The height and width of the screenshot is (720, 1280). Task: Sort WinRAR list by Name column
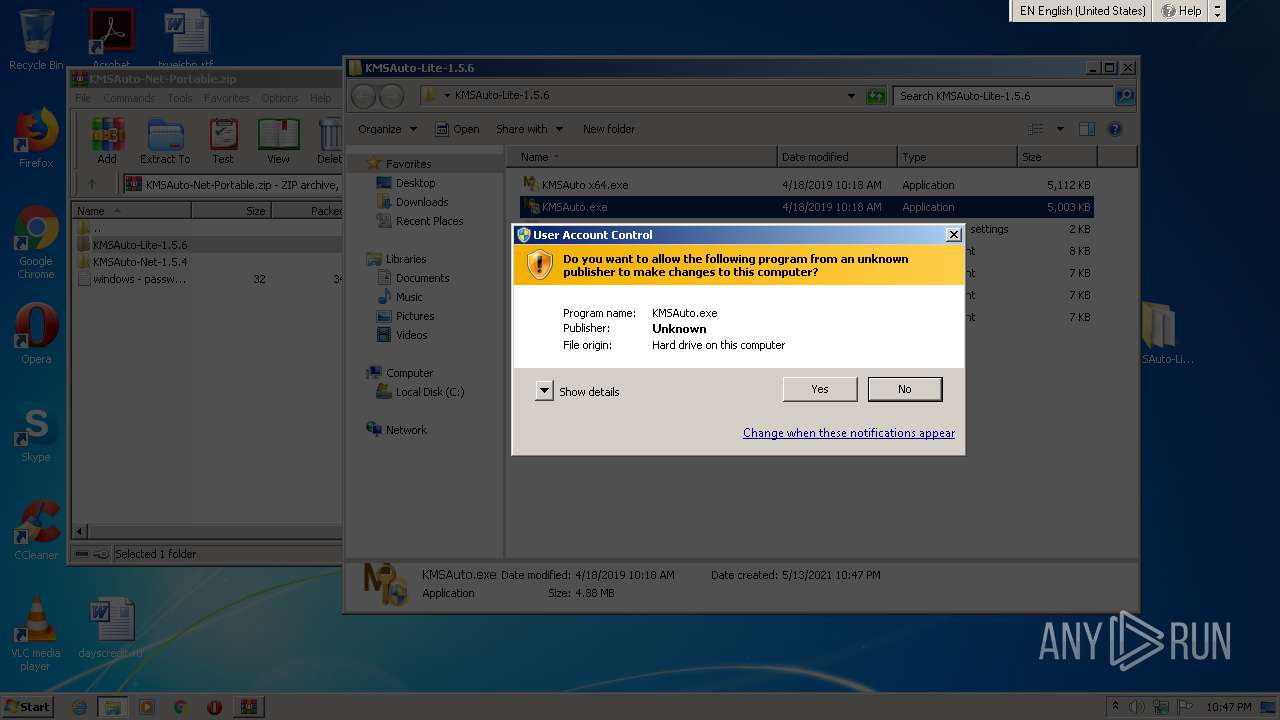coord(132,211)
